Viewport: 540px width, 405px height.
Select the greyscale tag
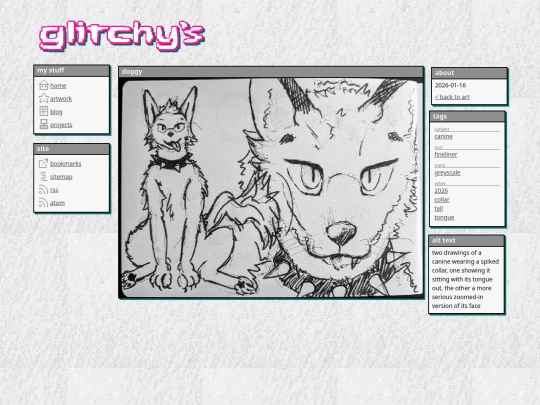[x=447, y=173]
